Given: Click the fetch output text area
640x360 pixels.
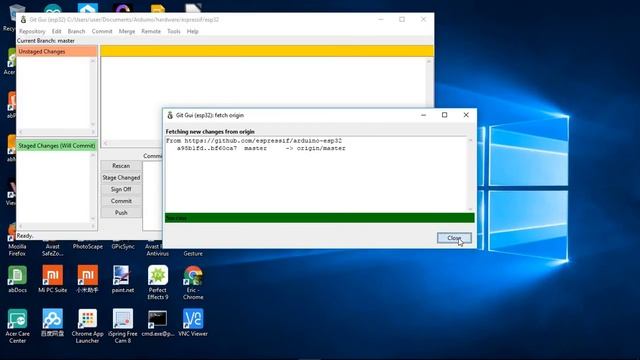Looking at the screenshot, I should 316,174.
